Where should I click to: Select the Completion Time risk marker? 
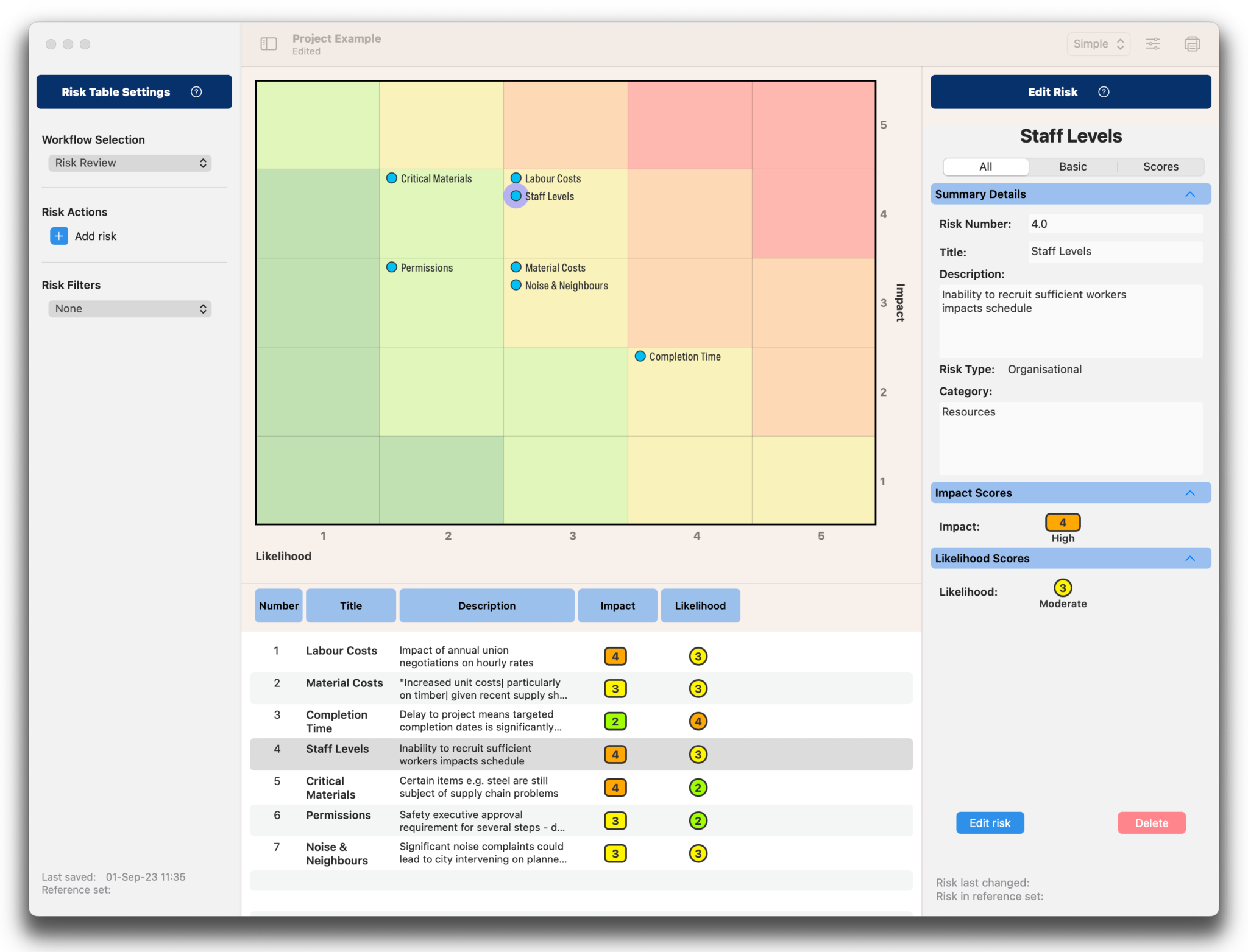pos(640,356)
